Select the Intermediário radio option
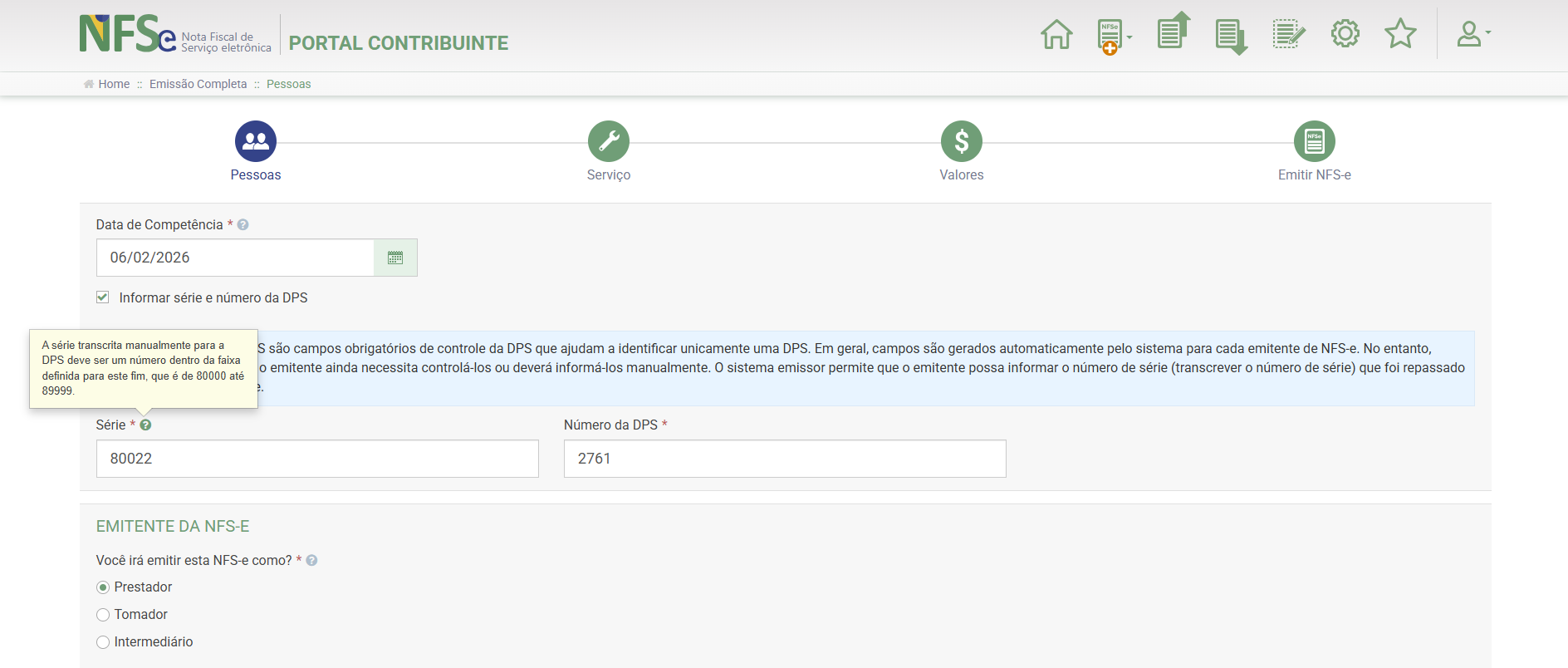 [x=103, y=642]
